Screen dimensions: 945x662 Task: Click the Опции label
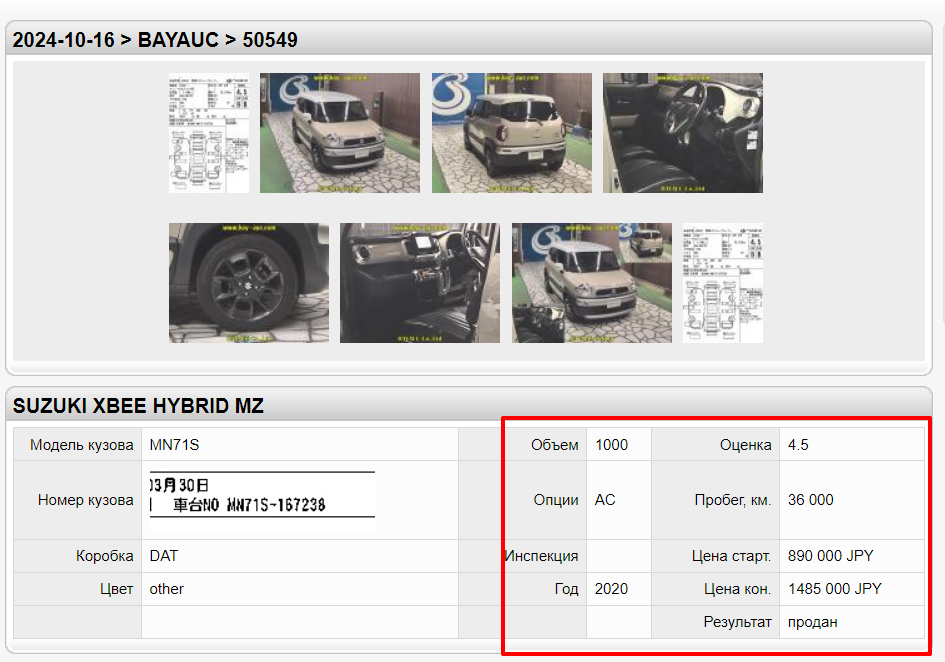(x=556, y=500)
